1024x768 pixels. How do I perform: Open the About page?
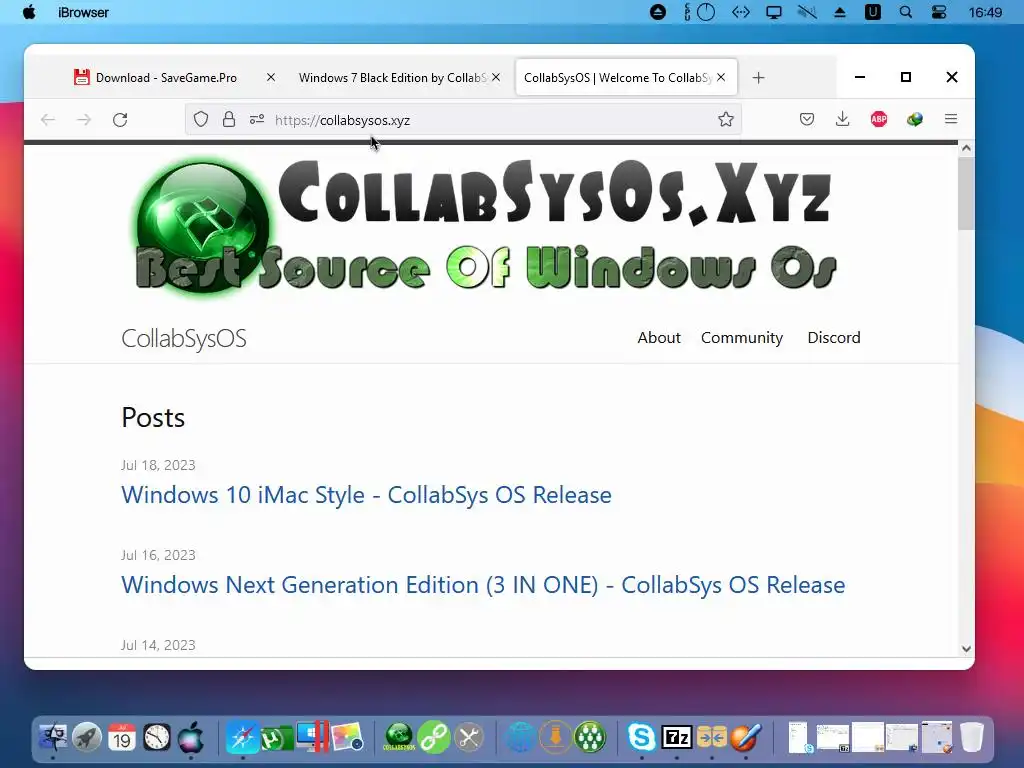coord(659,338)
